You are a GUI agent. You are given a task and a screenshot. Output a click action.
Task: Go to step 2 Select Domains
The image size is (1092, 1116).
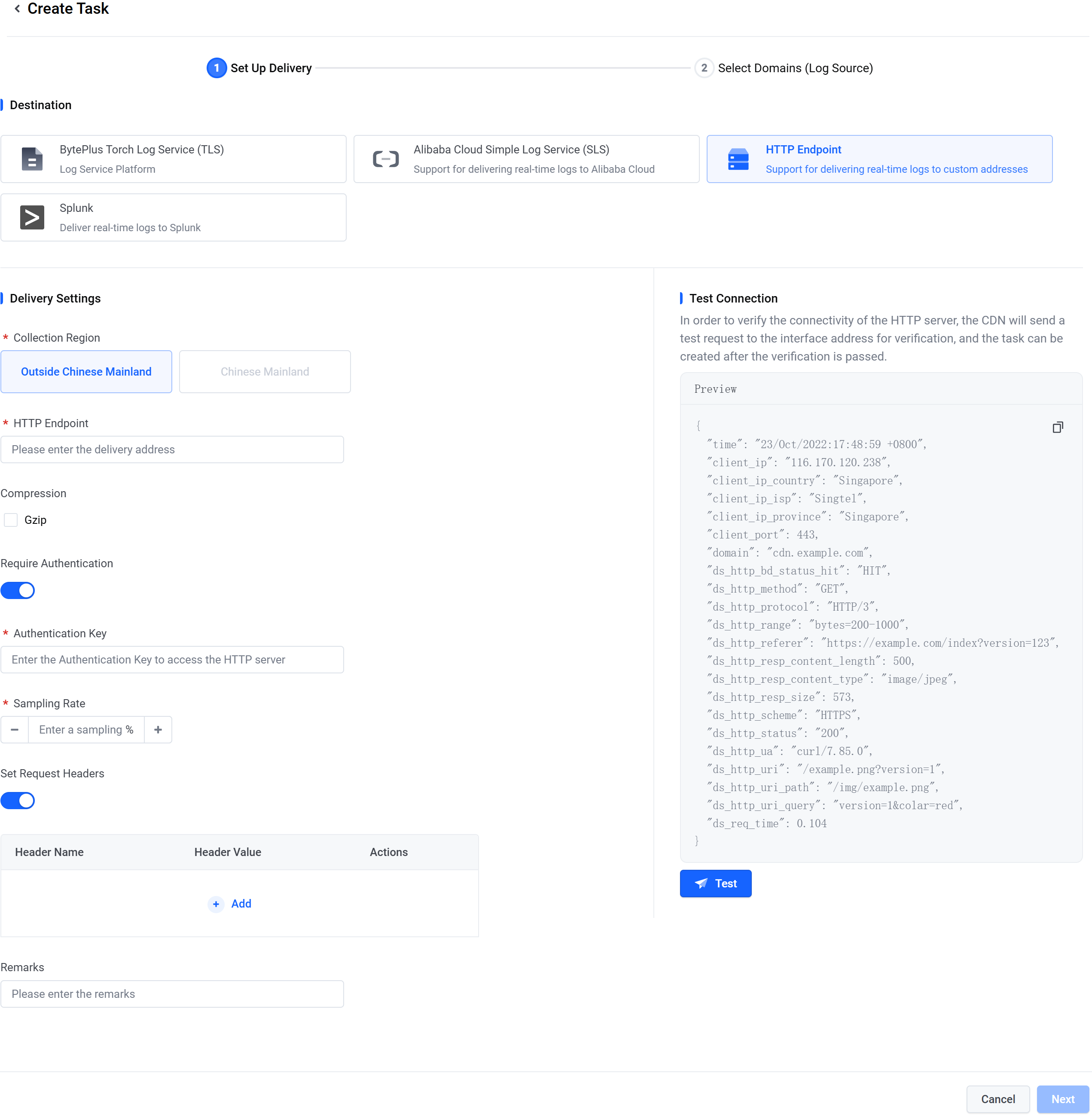coord(704,68)
